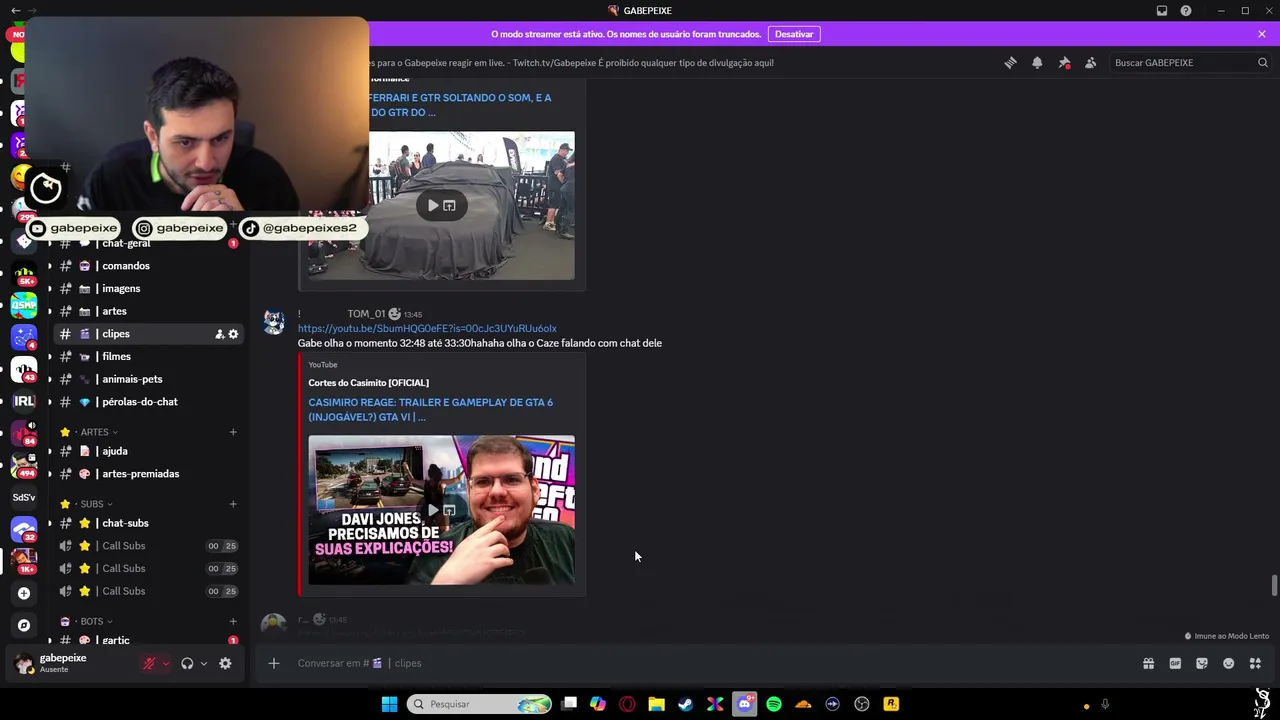Create a channel in ARTES category
The height and width of the screenshot is (720, 1280).
[233, 432]
